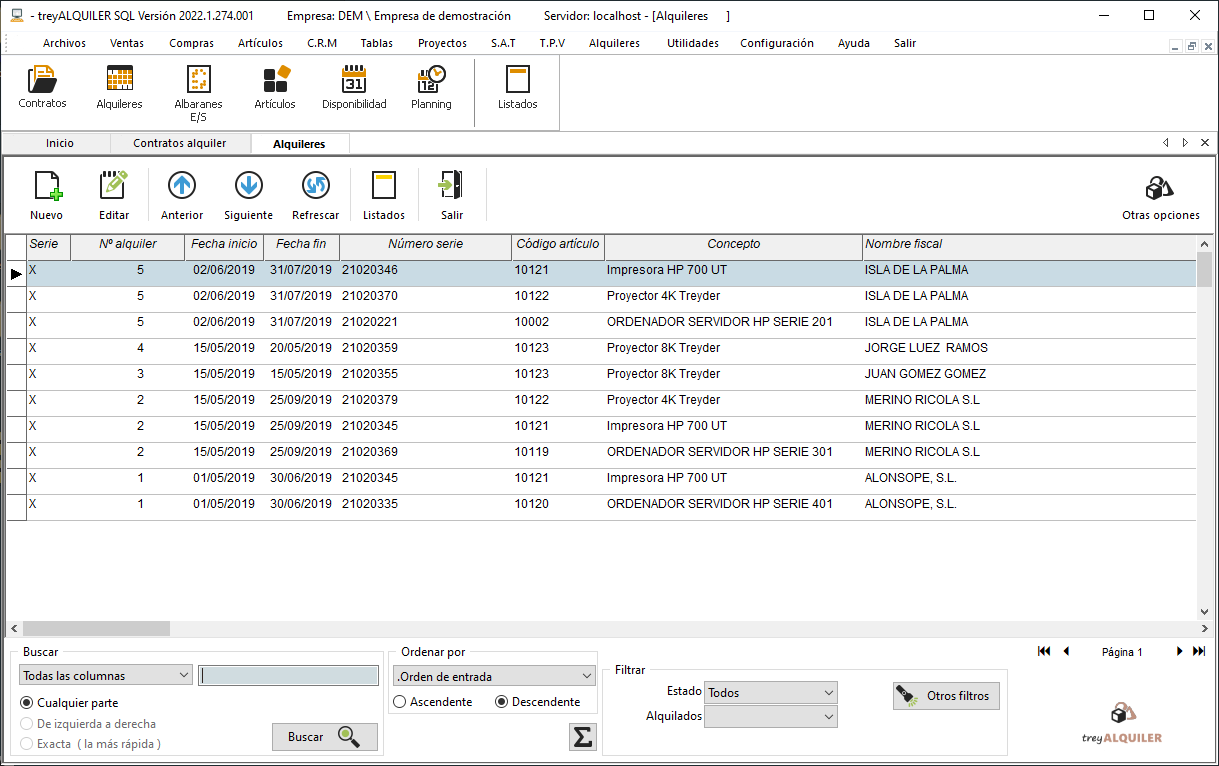Open the T.P.V menu

tap(552, 43)
